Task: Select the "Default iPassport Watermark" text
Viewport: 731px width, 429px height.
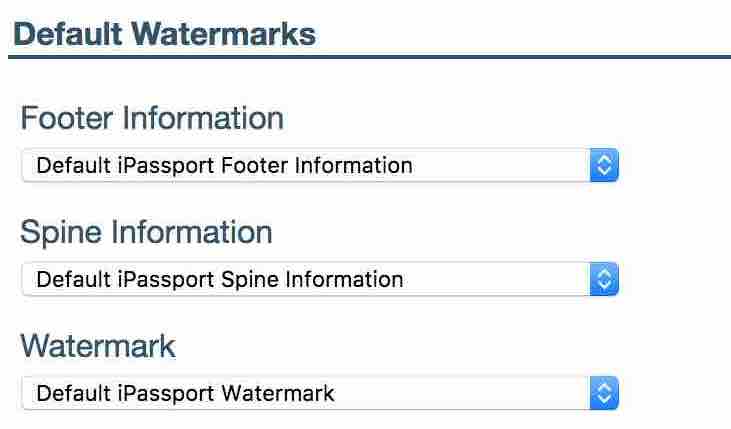Action: pyautogui.click(x=185, y=394)
